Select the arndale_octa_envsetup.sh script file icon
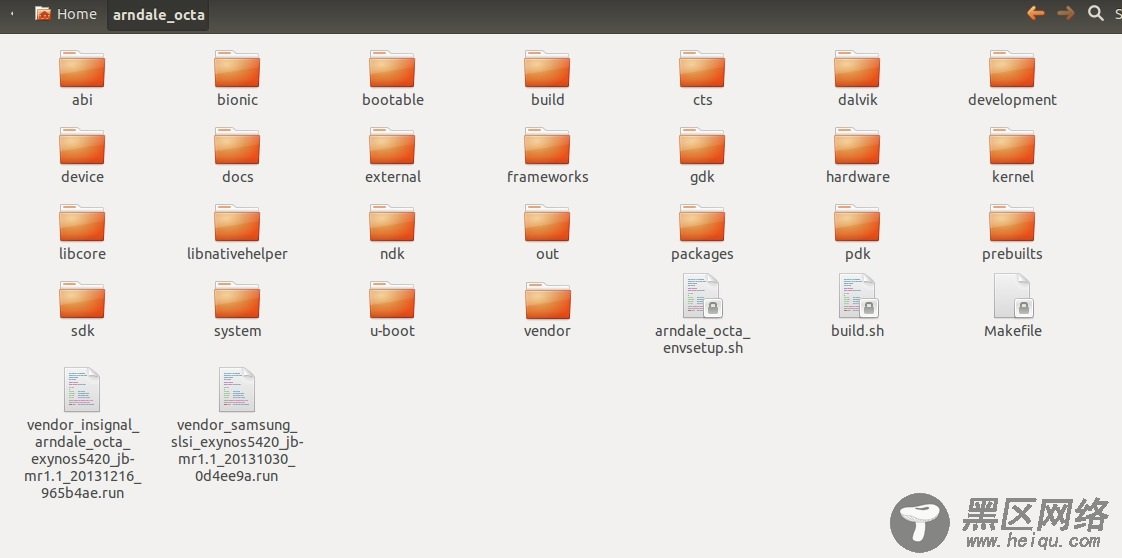This screenshot has height=558, width=1122. pyautogui.click(x=702, y=295)
